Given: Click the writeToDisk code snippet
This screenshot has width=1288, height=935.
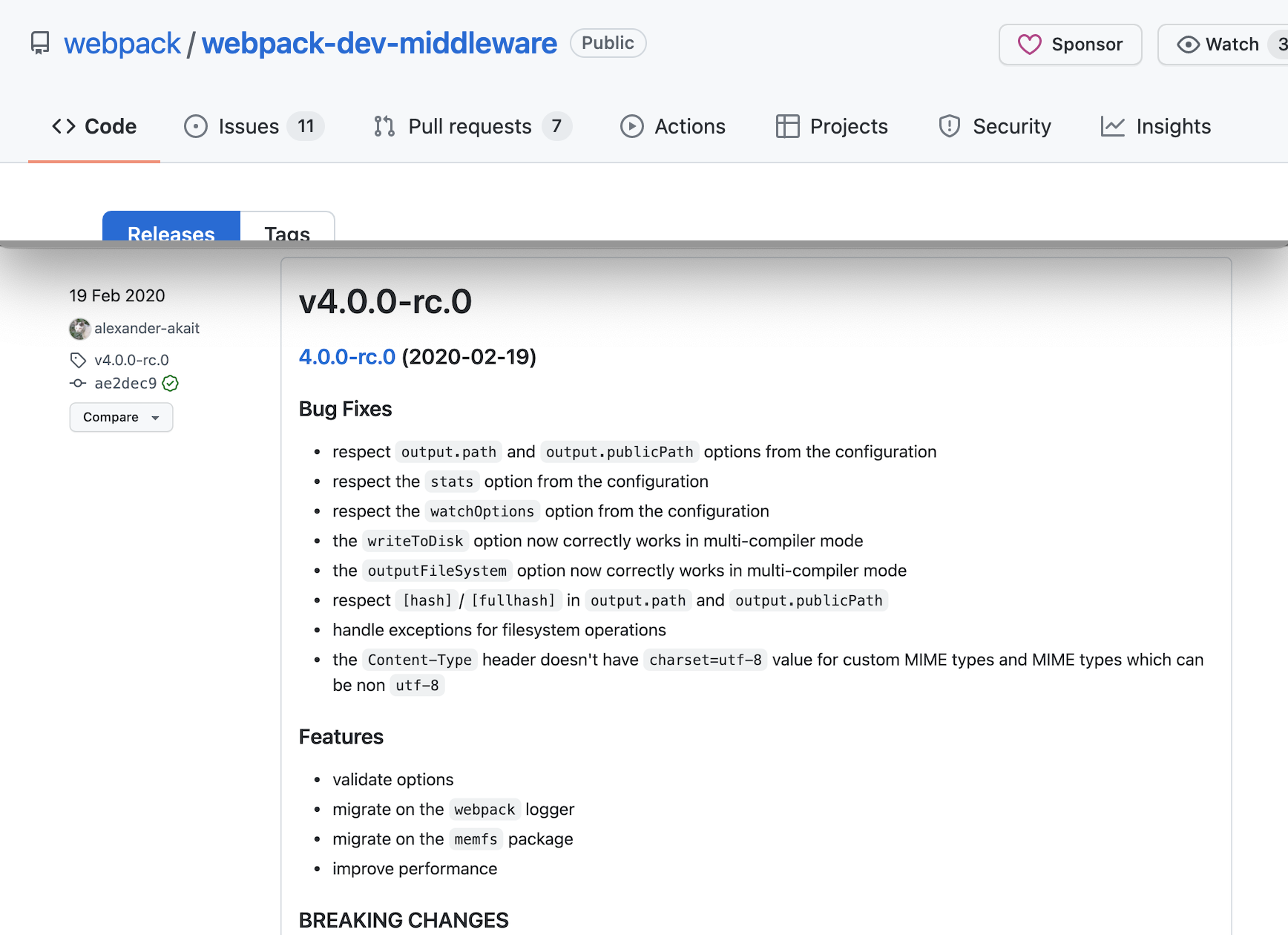Looking at the screenshot, I should pyautogui.click(x=415, y=541).
